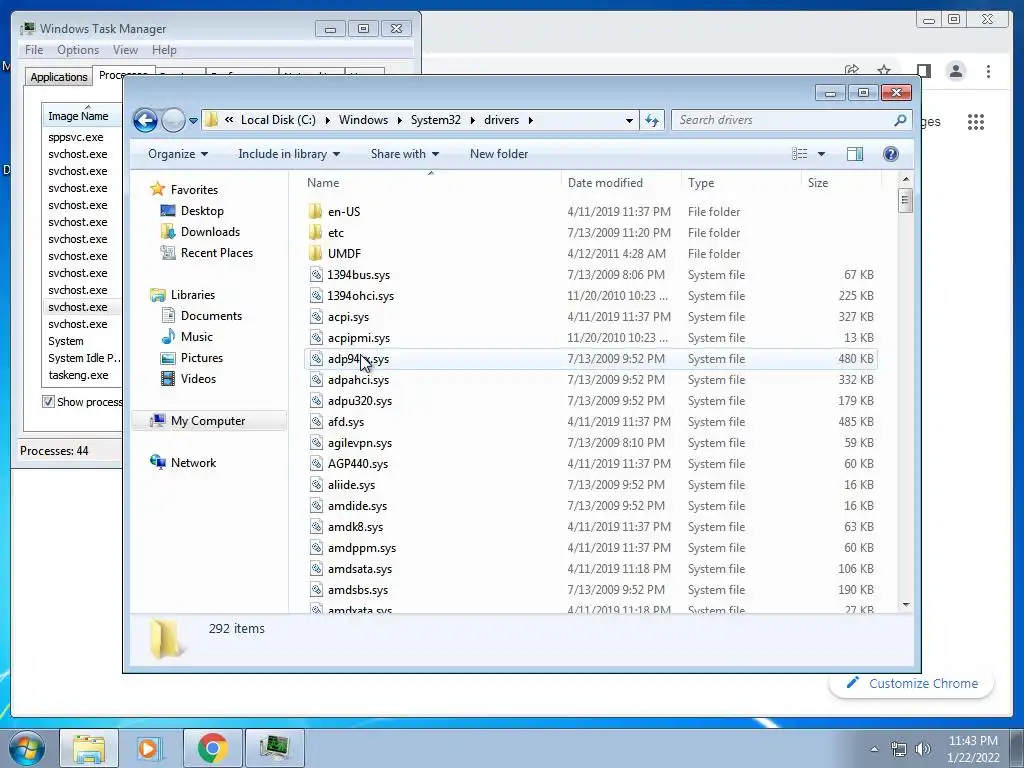Click Customize Chrome button

[912, 683]
